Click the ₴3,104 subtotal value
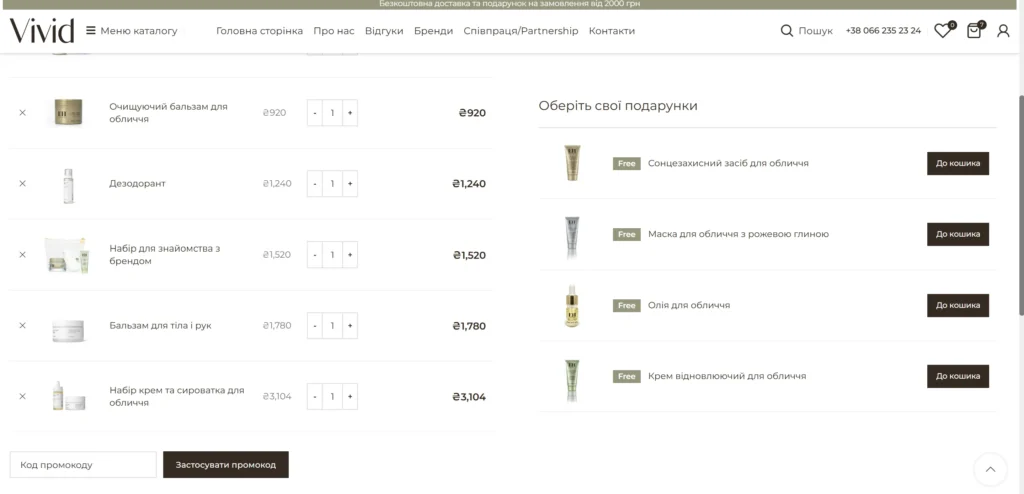The width and height of the screenshot is (1024, 494). 469,397
